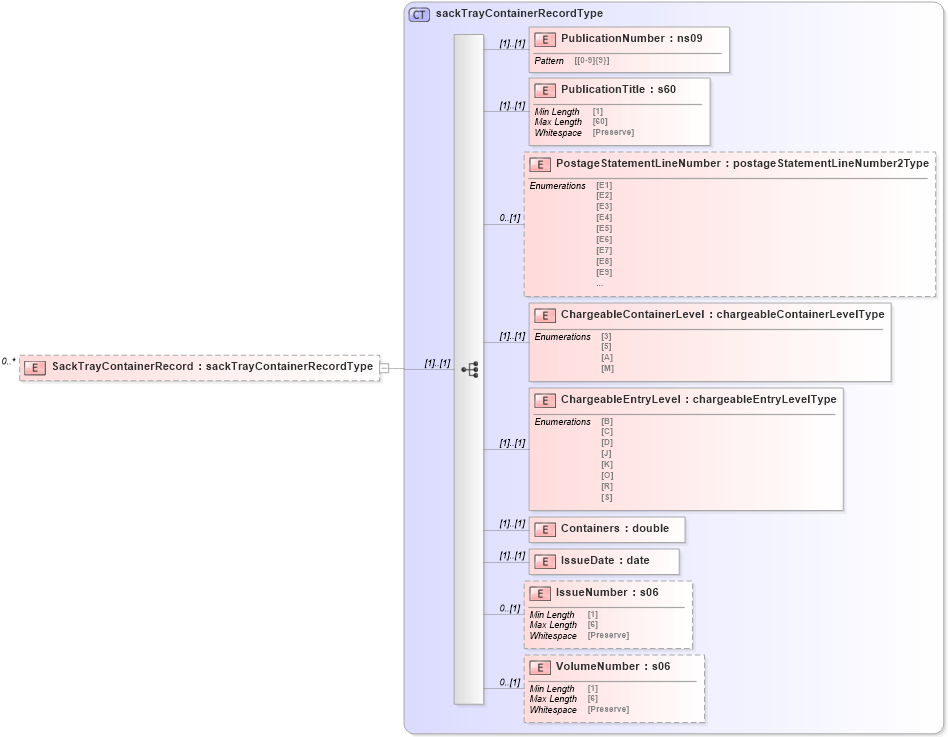Click the PublicationTitle element E icon
Image resolution: width=948 pixels, height=737 pixels.
(x=545, y=89)
